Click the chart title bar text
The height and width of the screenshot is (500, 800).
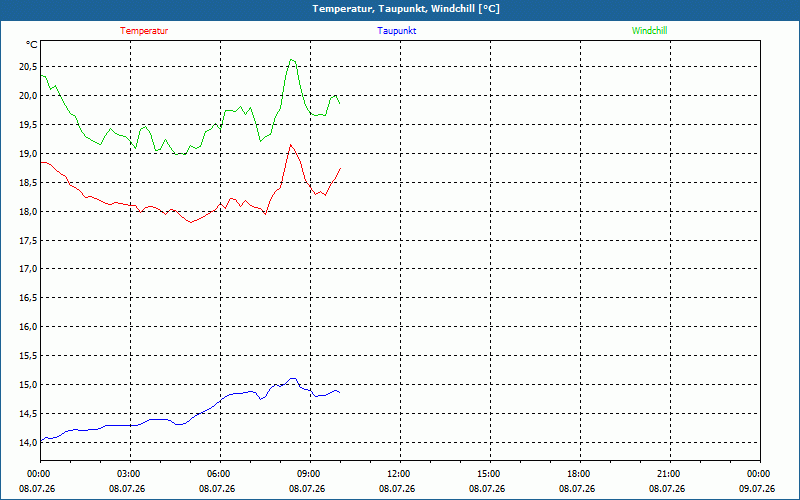[x=406, y=9]
